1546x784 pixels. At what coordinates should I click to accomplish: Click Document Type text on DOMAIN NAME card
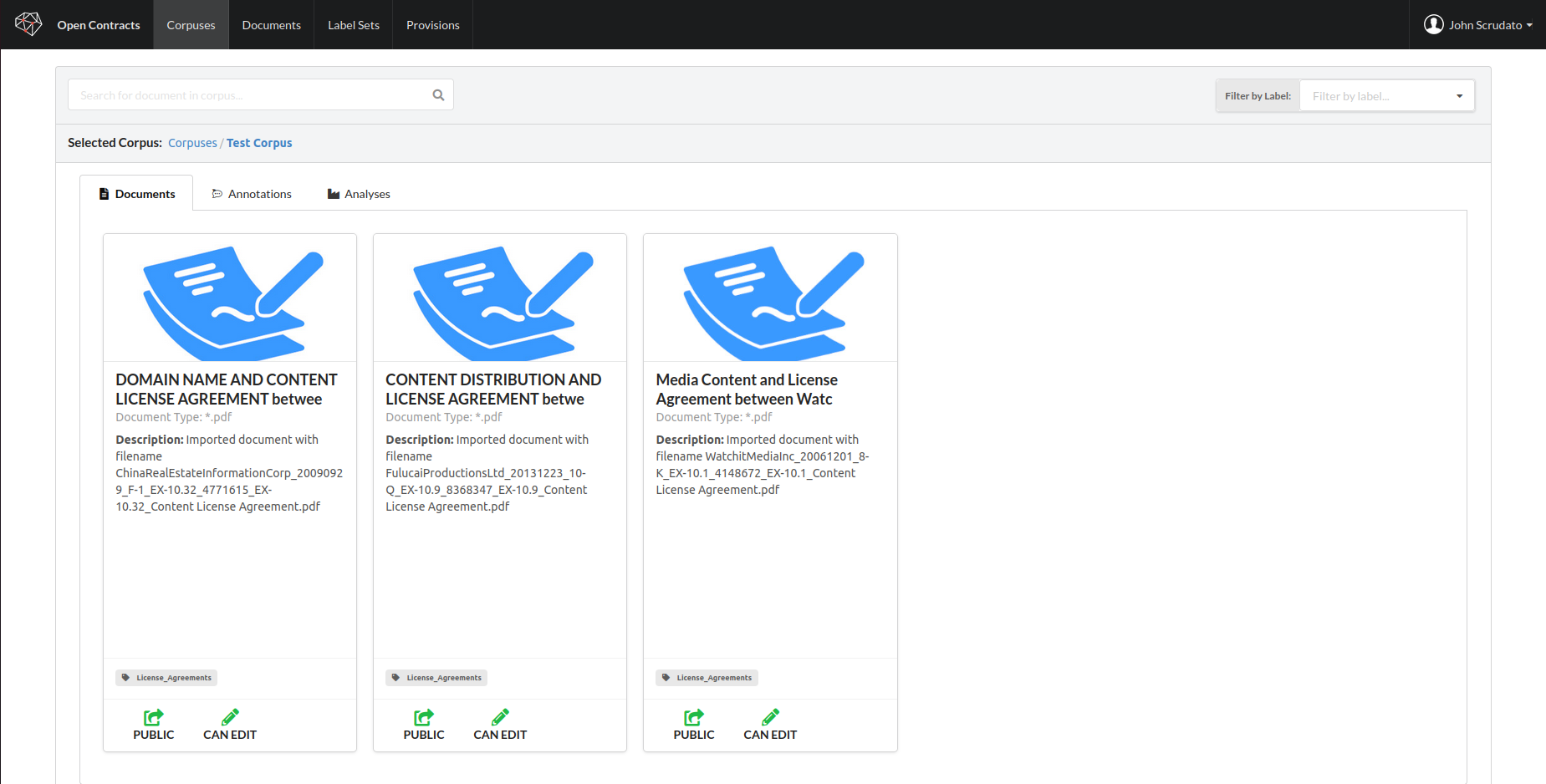coord(174,417)
